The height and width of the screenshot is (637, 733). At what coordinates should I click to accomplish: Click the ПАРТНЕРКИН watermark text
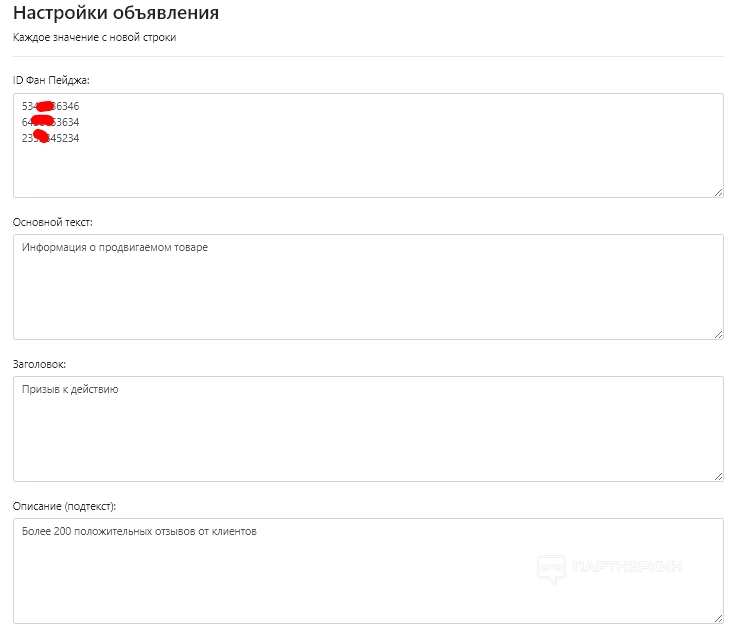(x=629, y=567)
